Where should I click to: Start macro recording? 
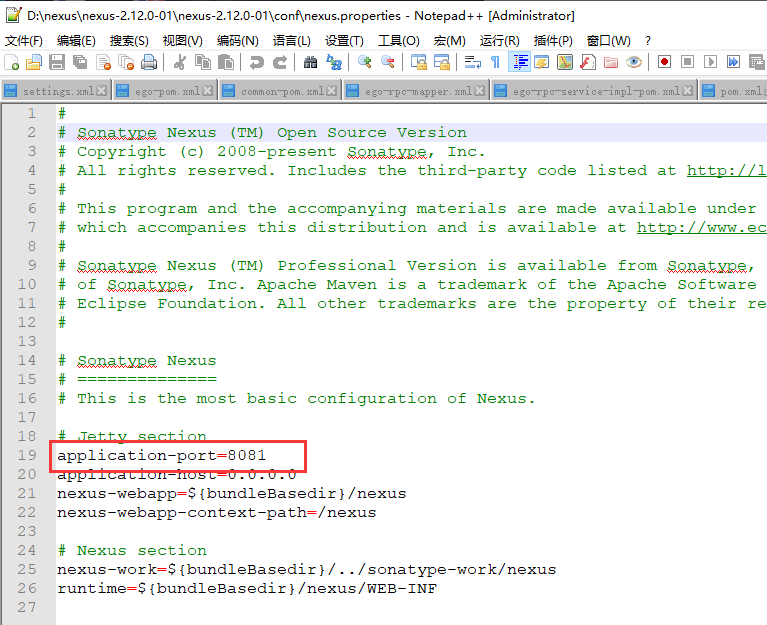tap(664, 62)
